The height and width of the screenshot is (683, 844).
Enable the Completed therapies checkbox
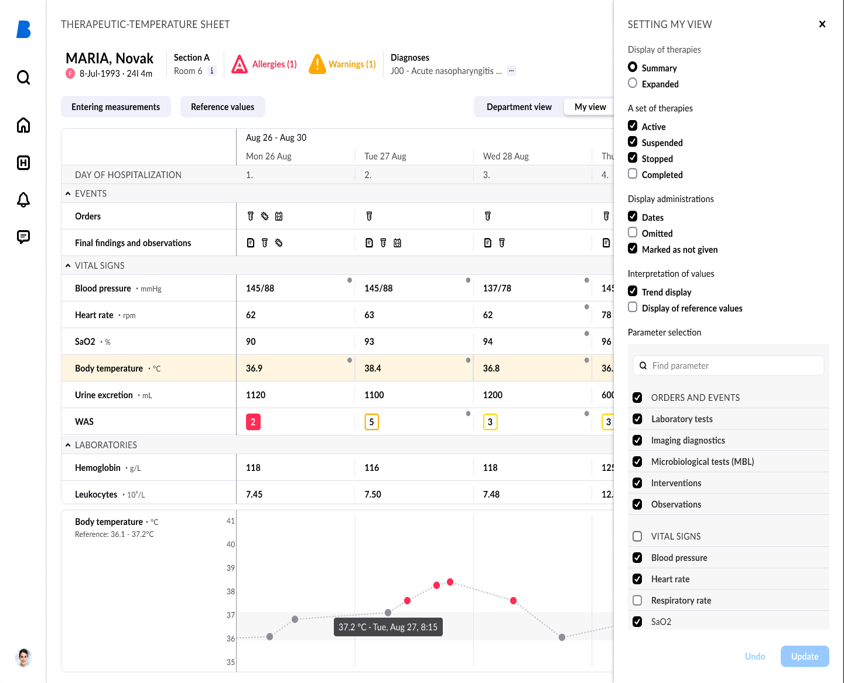coord(633,174)
